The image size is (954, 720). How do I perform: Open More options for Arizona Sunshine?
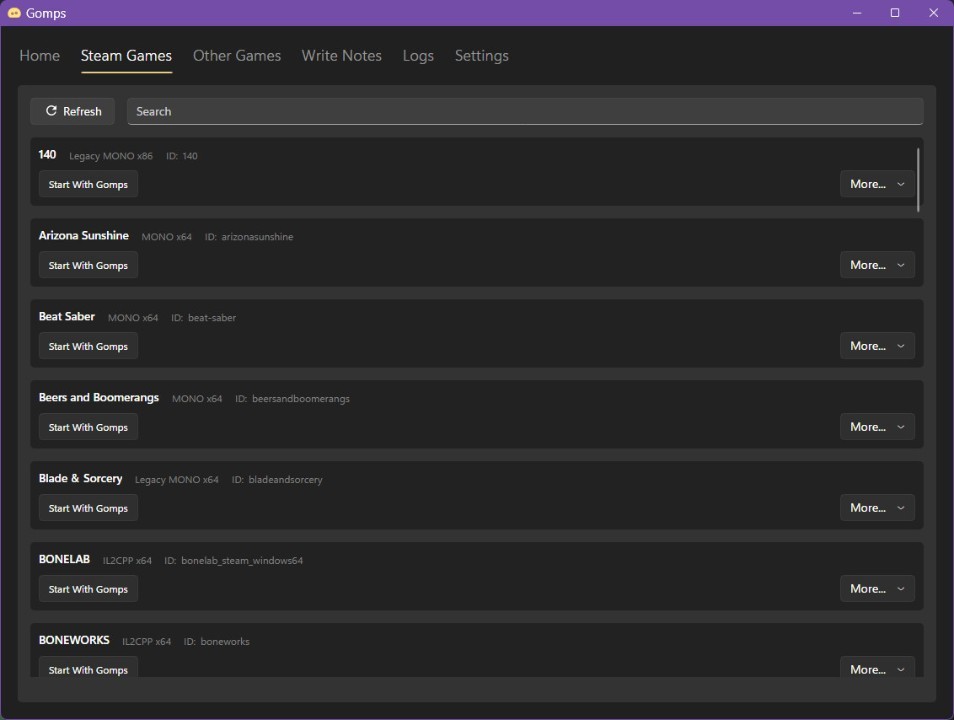tap(877, 265)
